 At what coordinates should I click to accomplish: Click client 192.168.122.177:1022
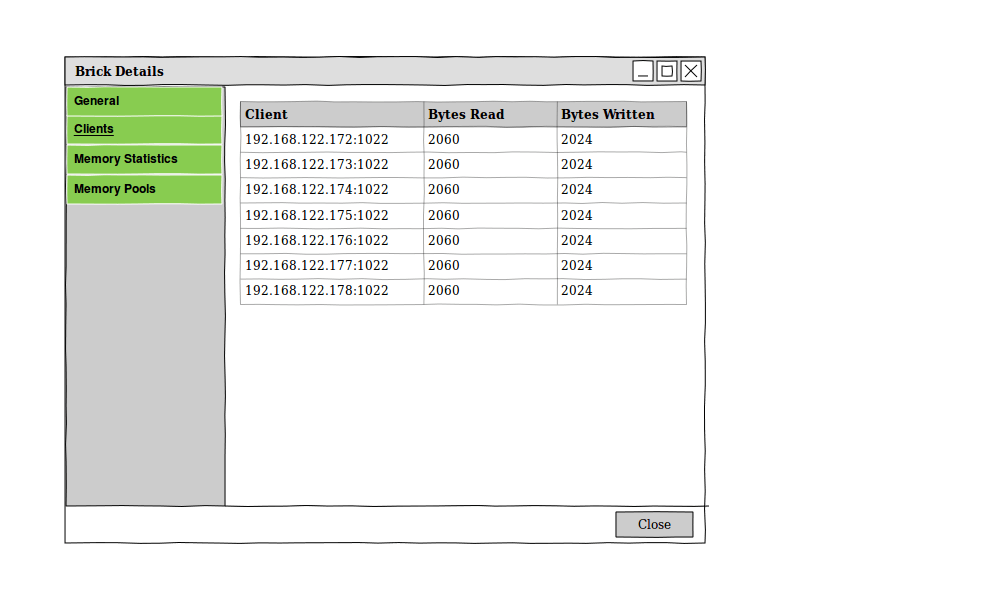tap(317, 265)
